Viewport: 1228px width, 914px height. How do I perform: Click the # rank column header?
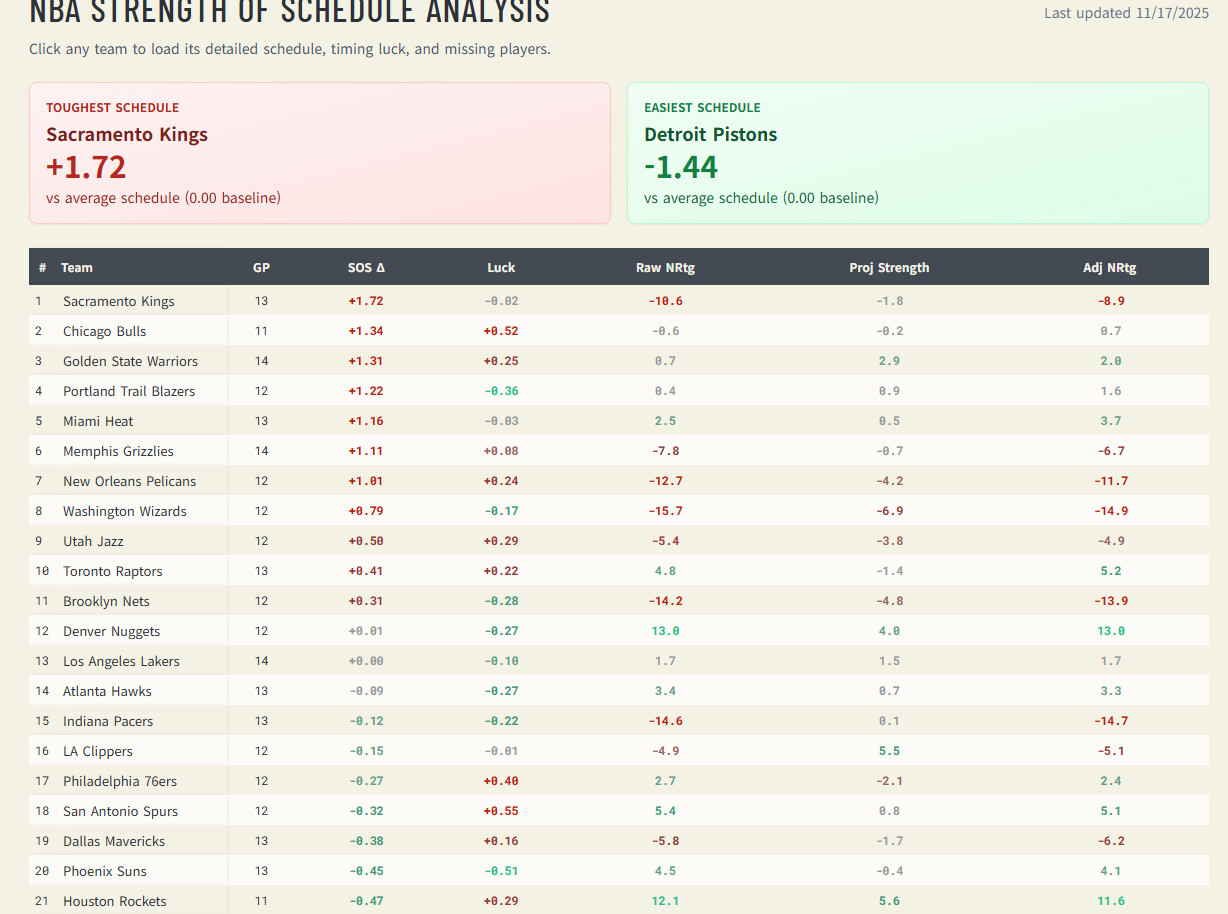pos(43,267)
